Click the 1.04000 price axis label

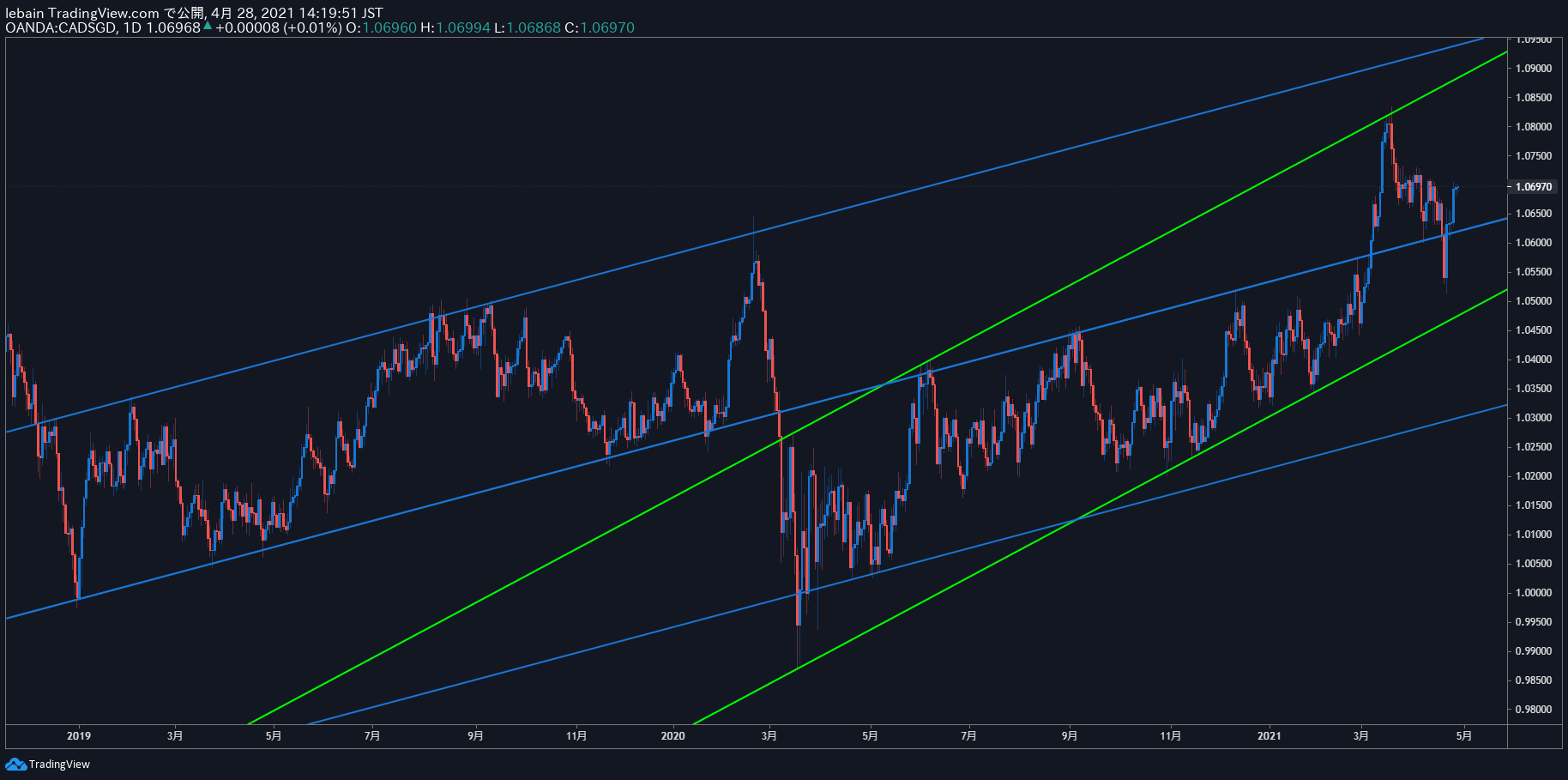coord(1534,360)
